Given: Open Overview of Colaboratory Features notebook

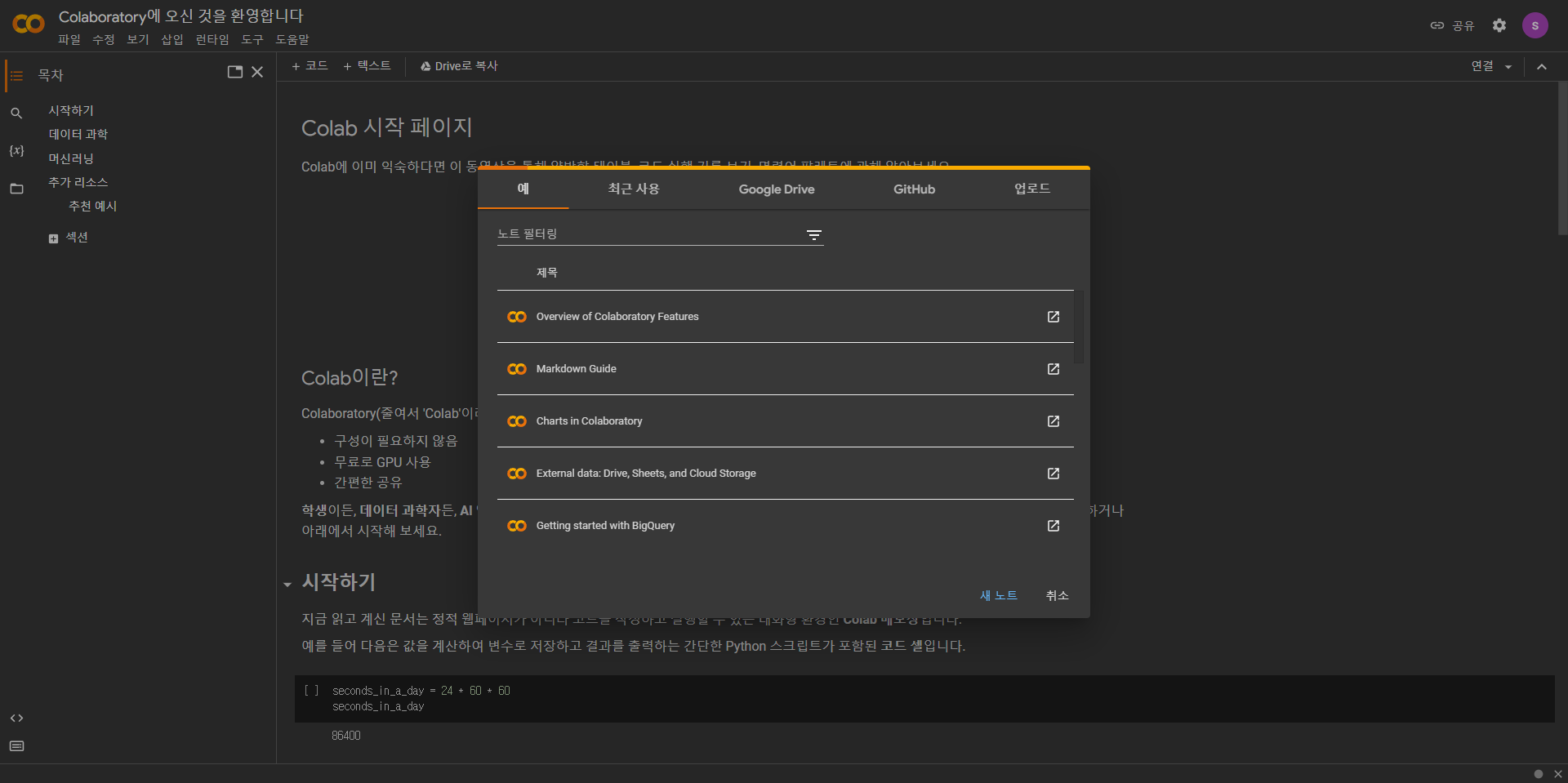Looking at the screenshot, I should tap(617, 317).
